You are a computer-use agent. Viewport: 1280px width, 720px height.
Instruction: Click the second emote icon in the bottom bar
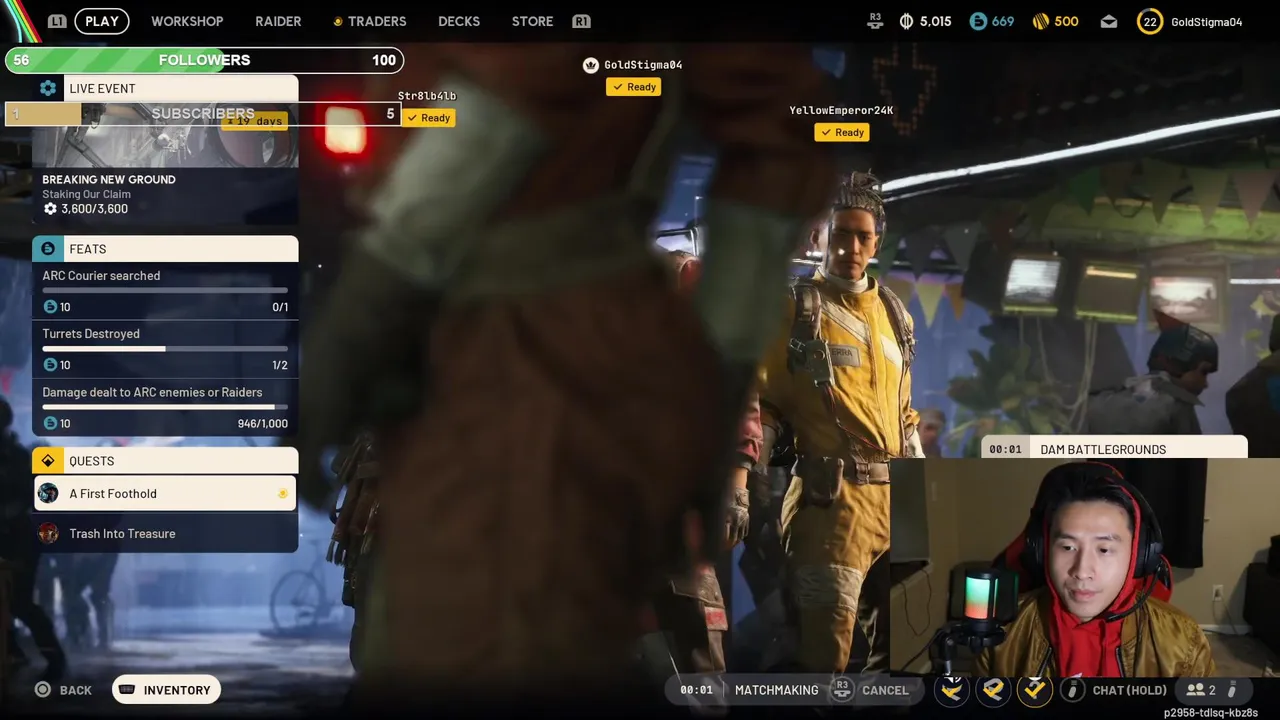[993, 689]
